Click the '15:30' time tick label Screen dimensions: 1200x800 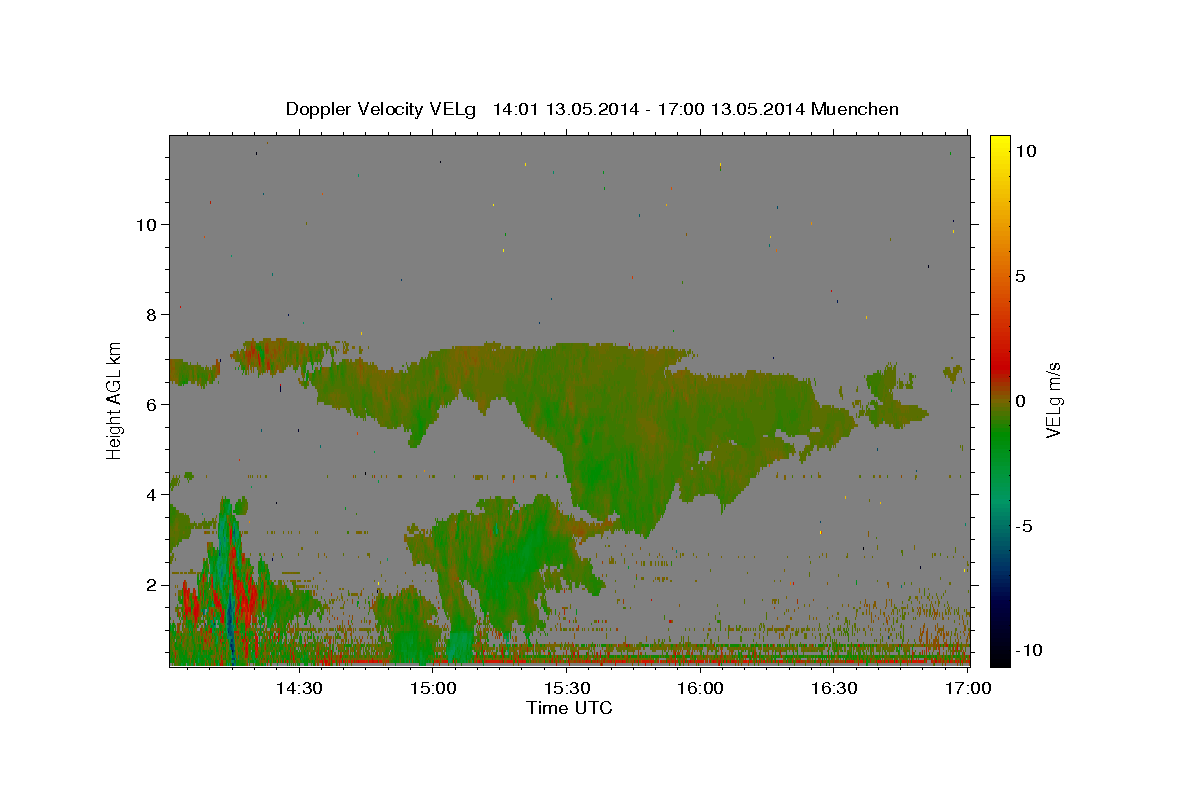click(567, 688)
